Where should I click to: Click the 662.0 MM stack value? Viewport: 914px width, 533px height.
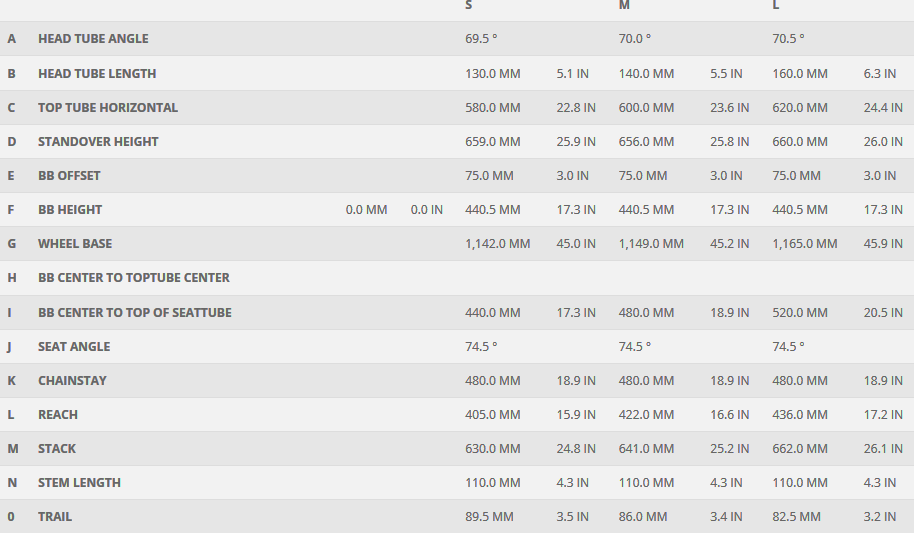coord(800,449)
